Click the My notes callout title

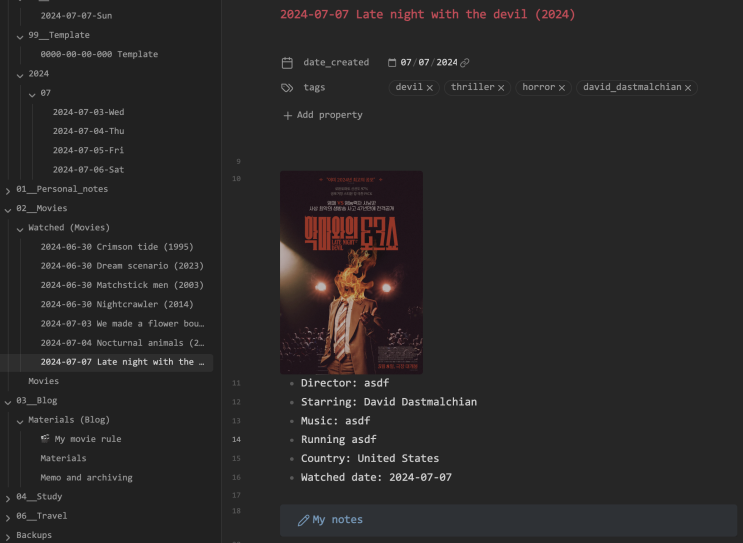tap(337, 520)
